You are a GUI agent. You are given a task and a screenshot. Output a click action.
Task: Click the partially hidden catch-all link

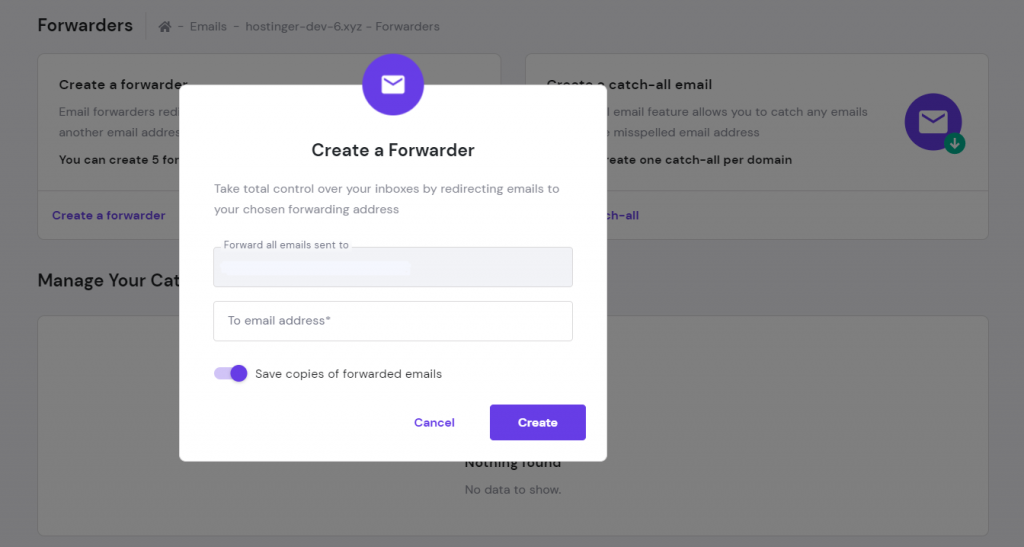[622, 215]
